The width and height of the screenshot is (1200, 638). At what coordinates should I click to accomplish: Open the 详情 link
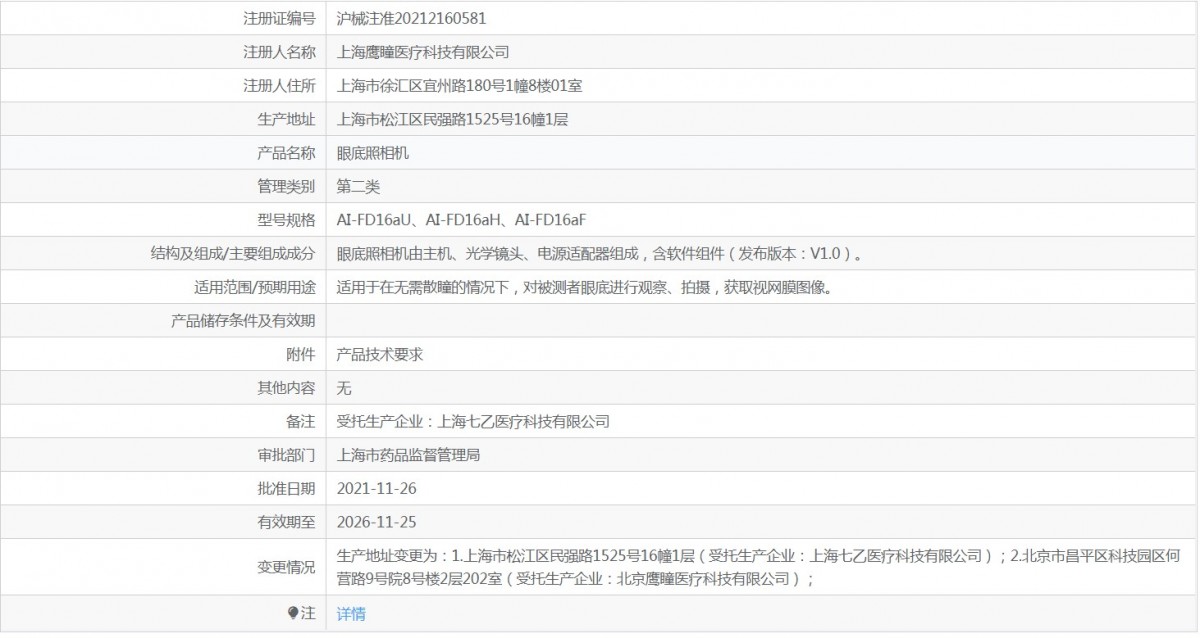351,613
